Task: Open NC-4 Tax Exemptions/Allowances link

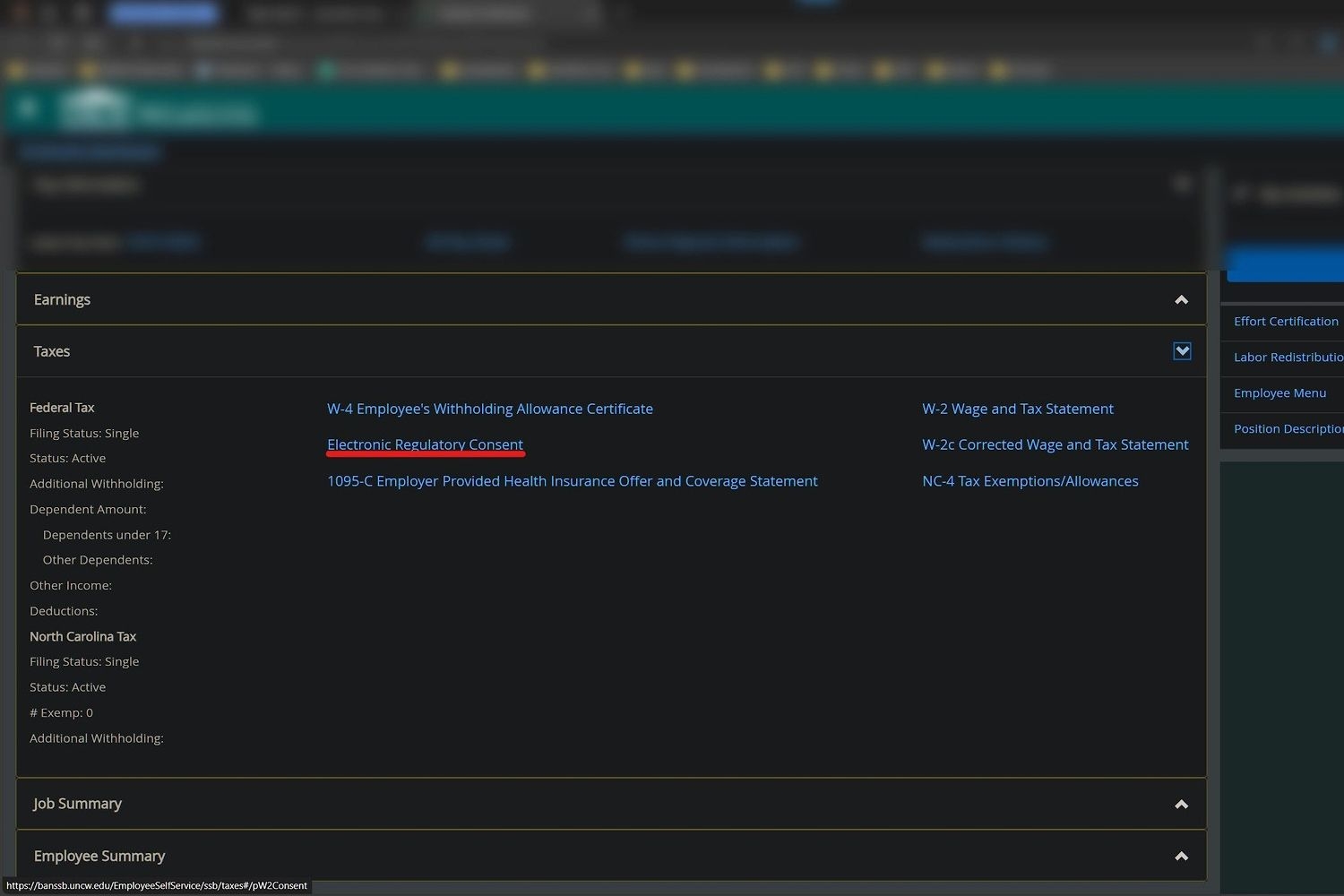Action: 1030,481
